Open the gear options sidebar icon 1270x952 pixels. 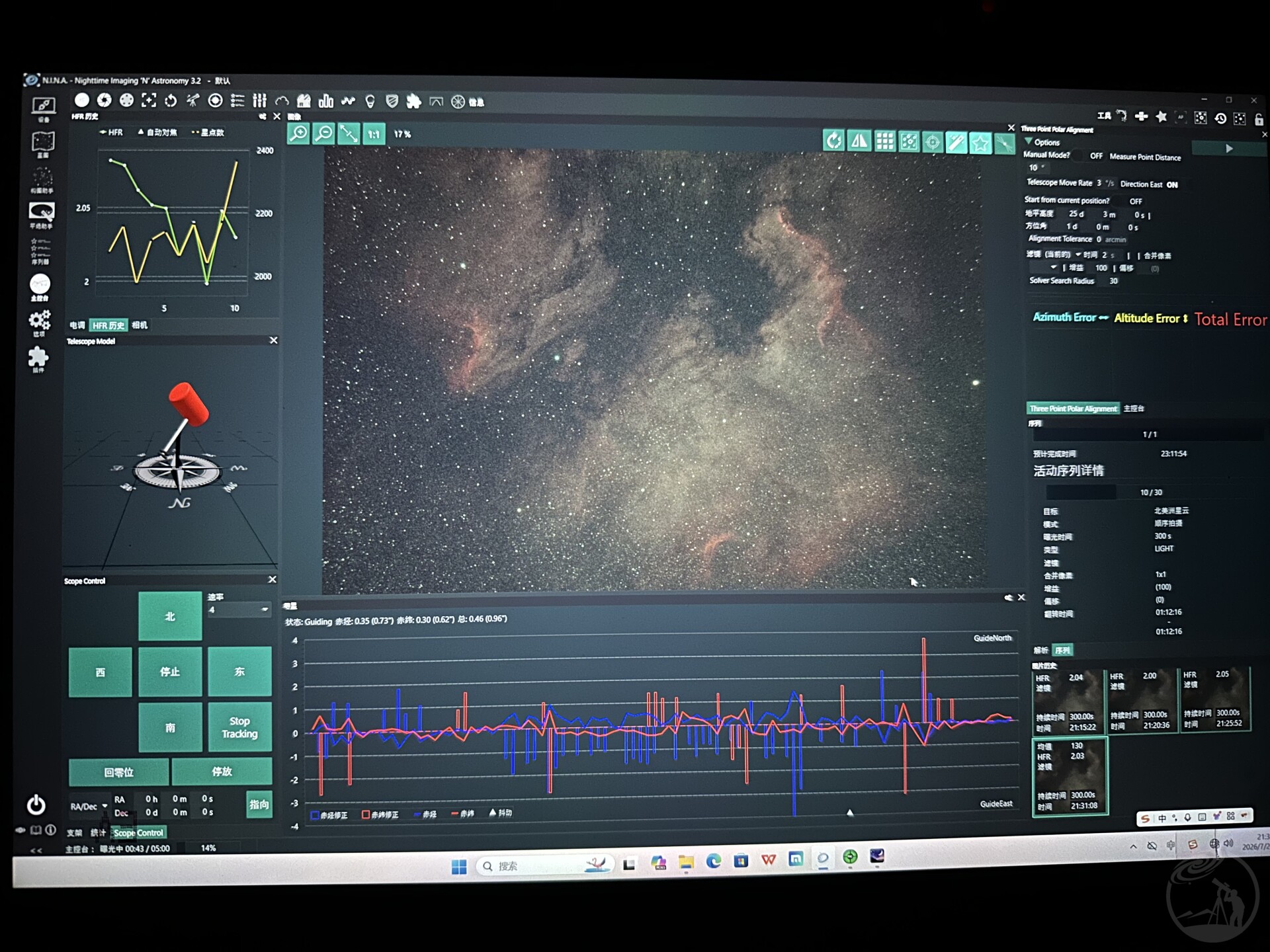tap(39, 321)
